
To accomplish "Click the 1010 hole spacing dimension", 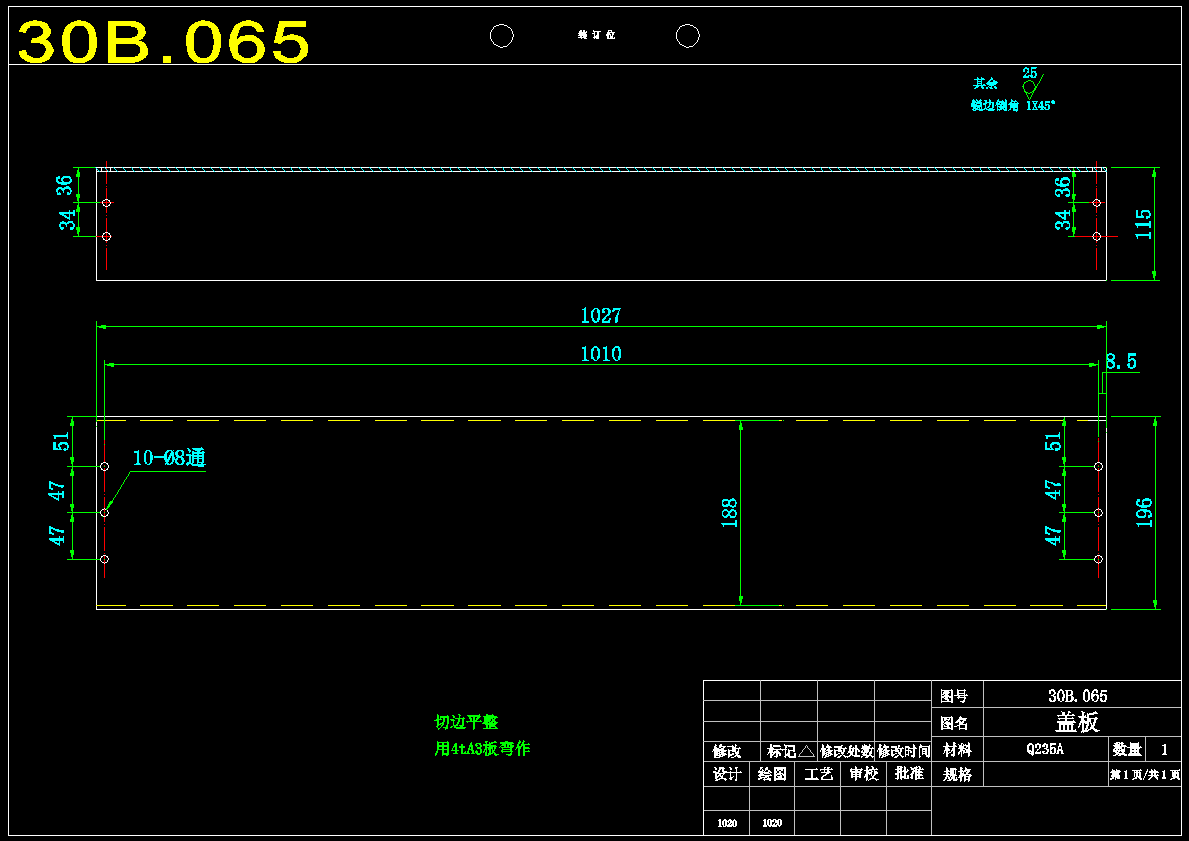I will (x=601, y=354).
